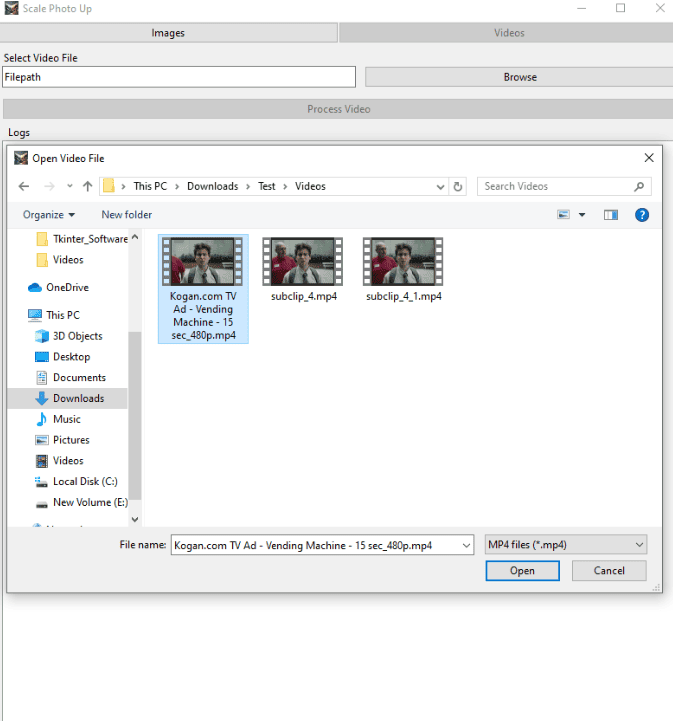673x721 pixels.
Task: Select OneDrive in navigation pane
Action: click(x=58, y=287)
